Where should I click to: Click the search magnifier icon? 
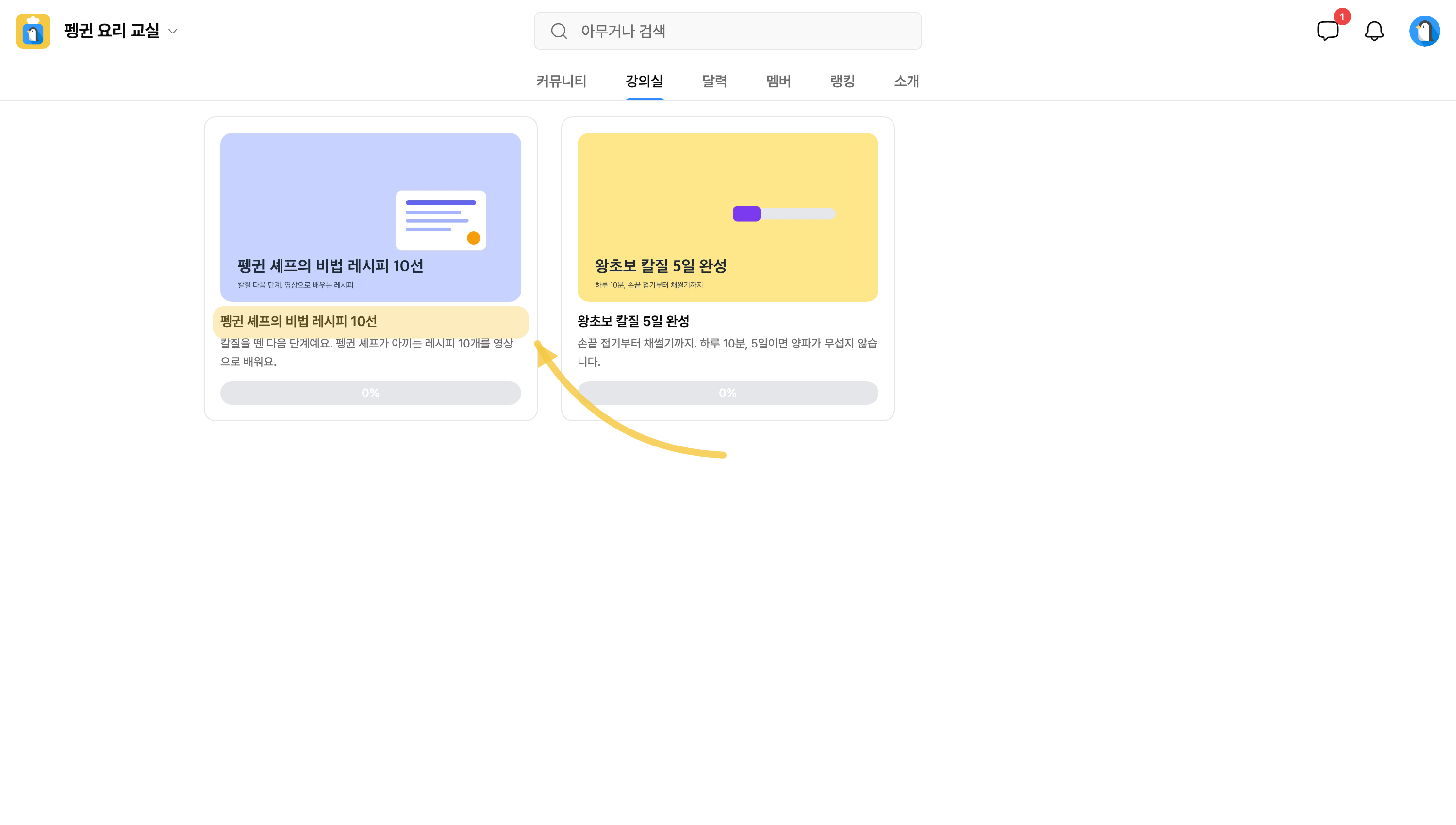(x=559, y=31)
